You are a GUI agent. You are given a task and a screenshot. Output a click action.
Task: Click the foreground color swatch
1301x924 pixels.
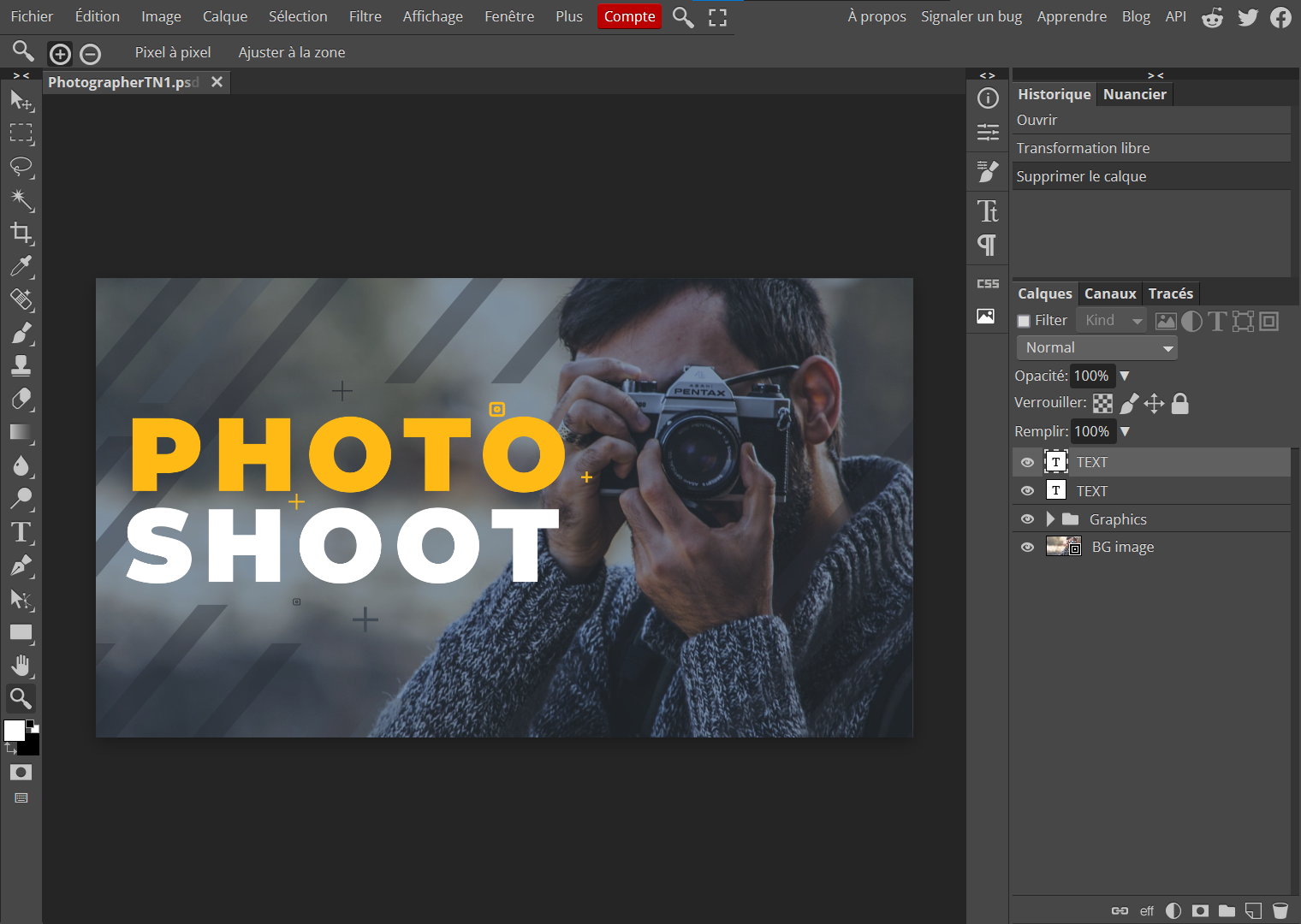coord(14,731)
